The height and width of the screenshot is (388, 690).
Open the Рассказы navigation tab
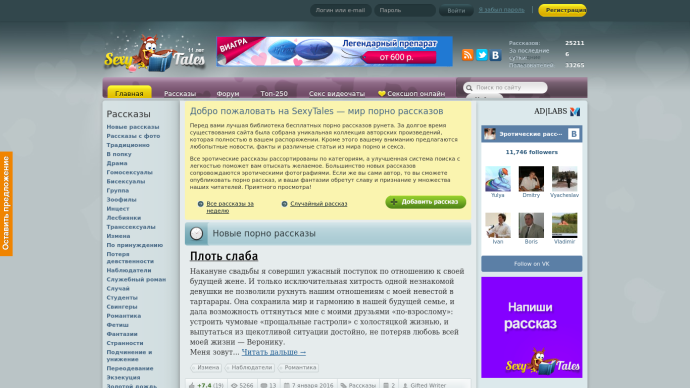coord(180,93)
